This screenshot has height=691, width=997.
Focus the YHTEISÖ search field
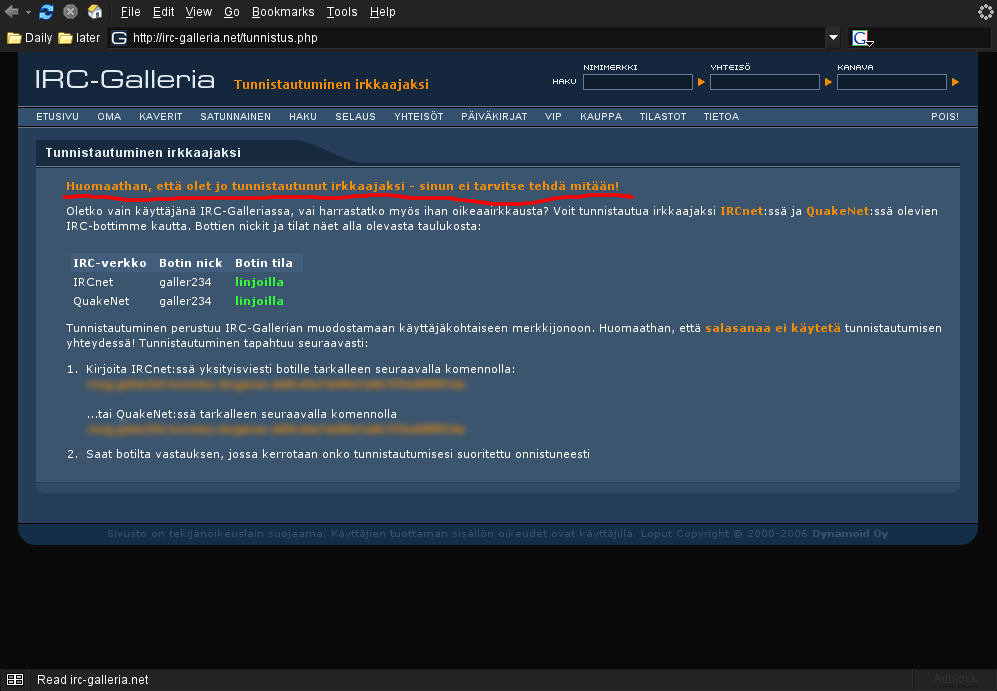click(765, 82)
